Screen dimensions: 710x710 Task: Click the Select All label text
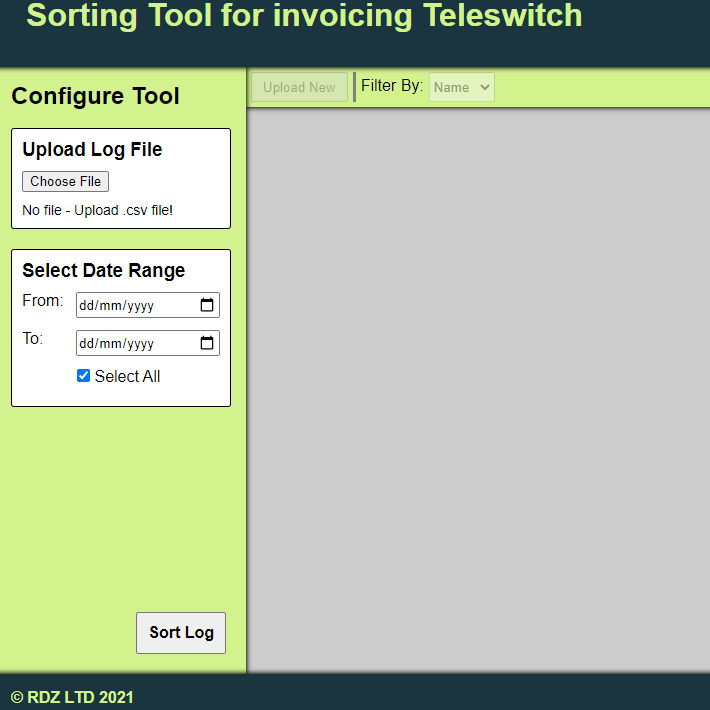pos(127,376)
